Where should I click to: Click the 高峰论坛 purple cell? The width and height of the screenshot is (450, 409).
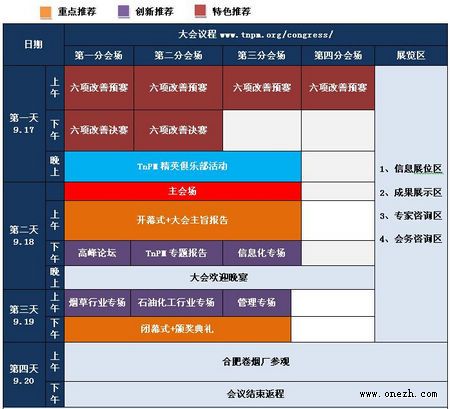click(x=97, y=253)
